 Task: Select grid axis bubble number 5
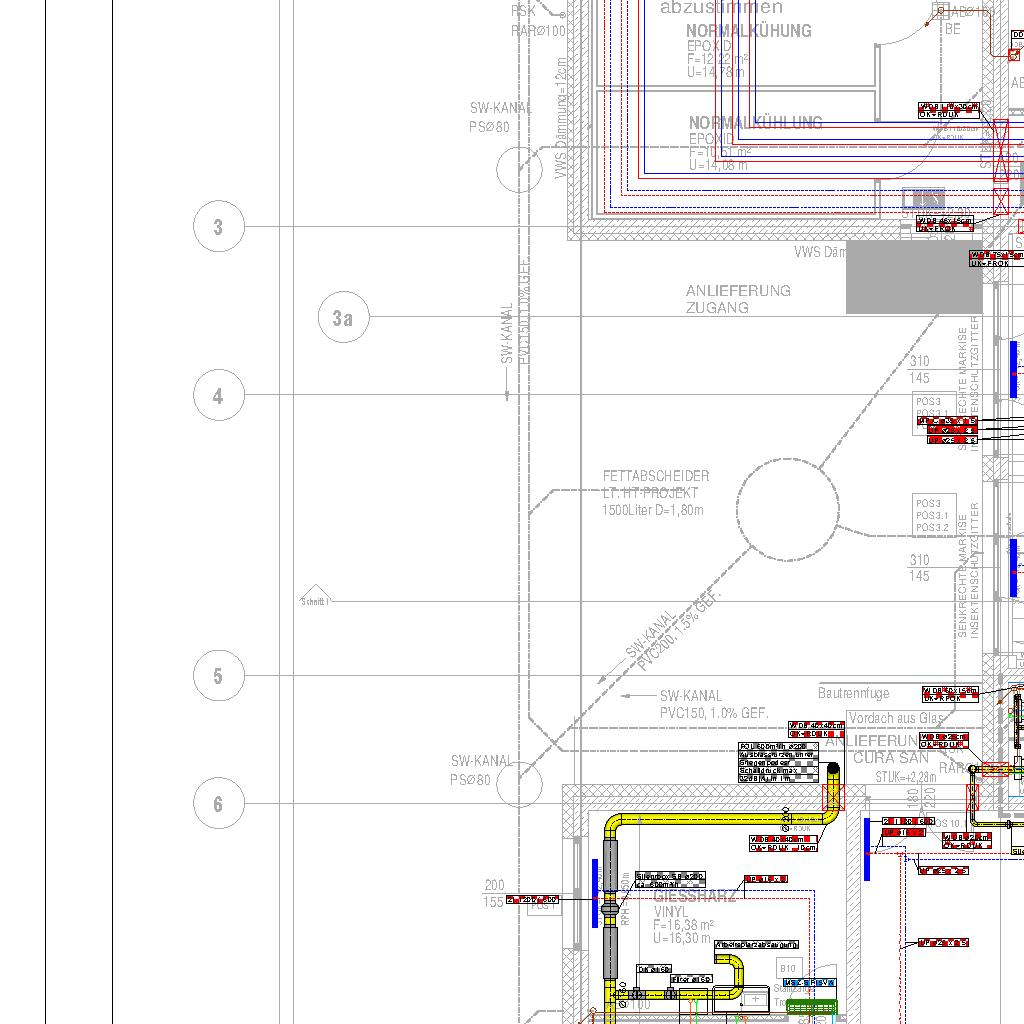[219, 676]
